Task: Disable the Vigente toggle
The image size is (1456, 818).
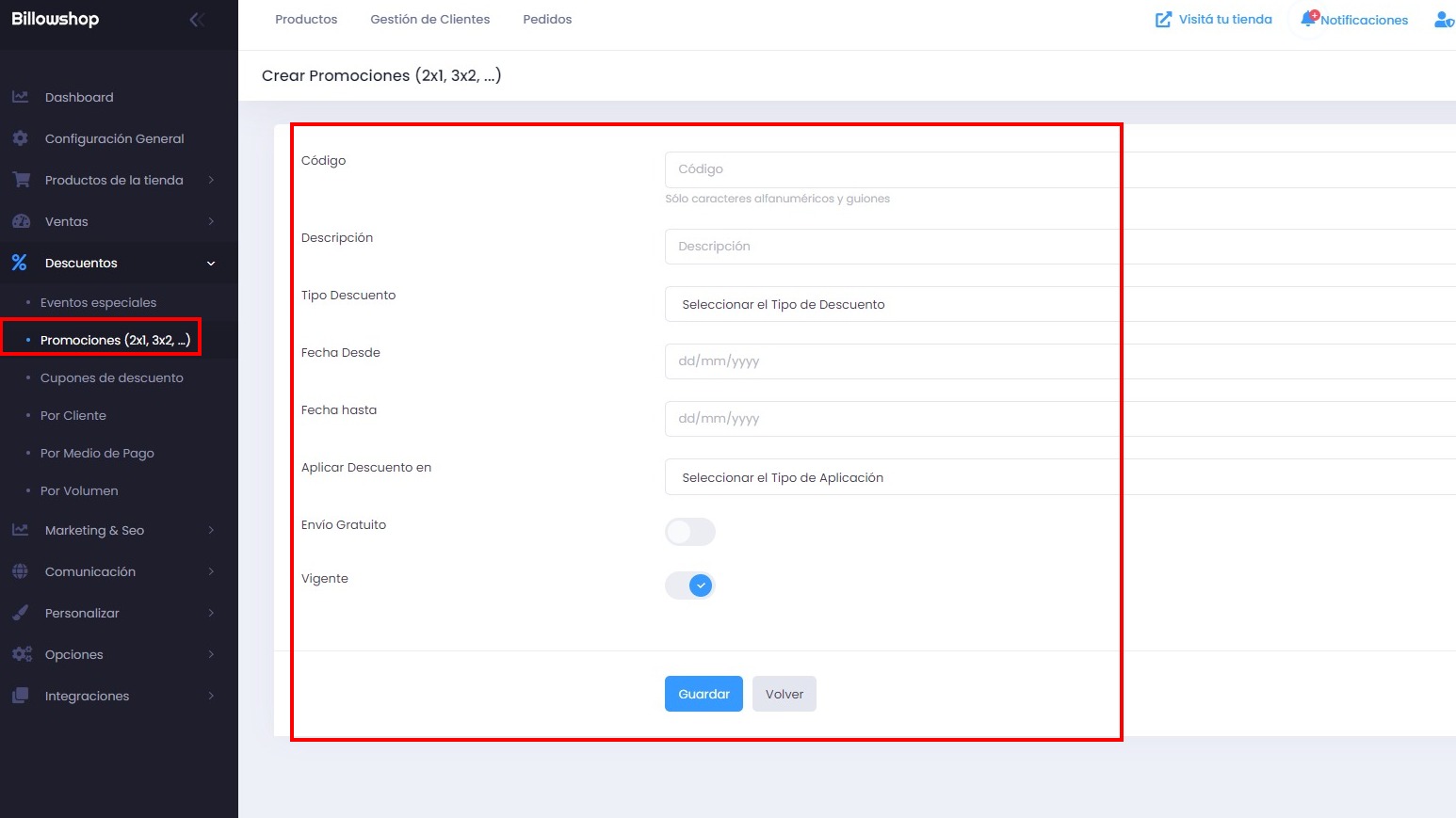Action: pos(690,585)
